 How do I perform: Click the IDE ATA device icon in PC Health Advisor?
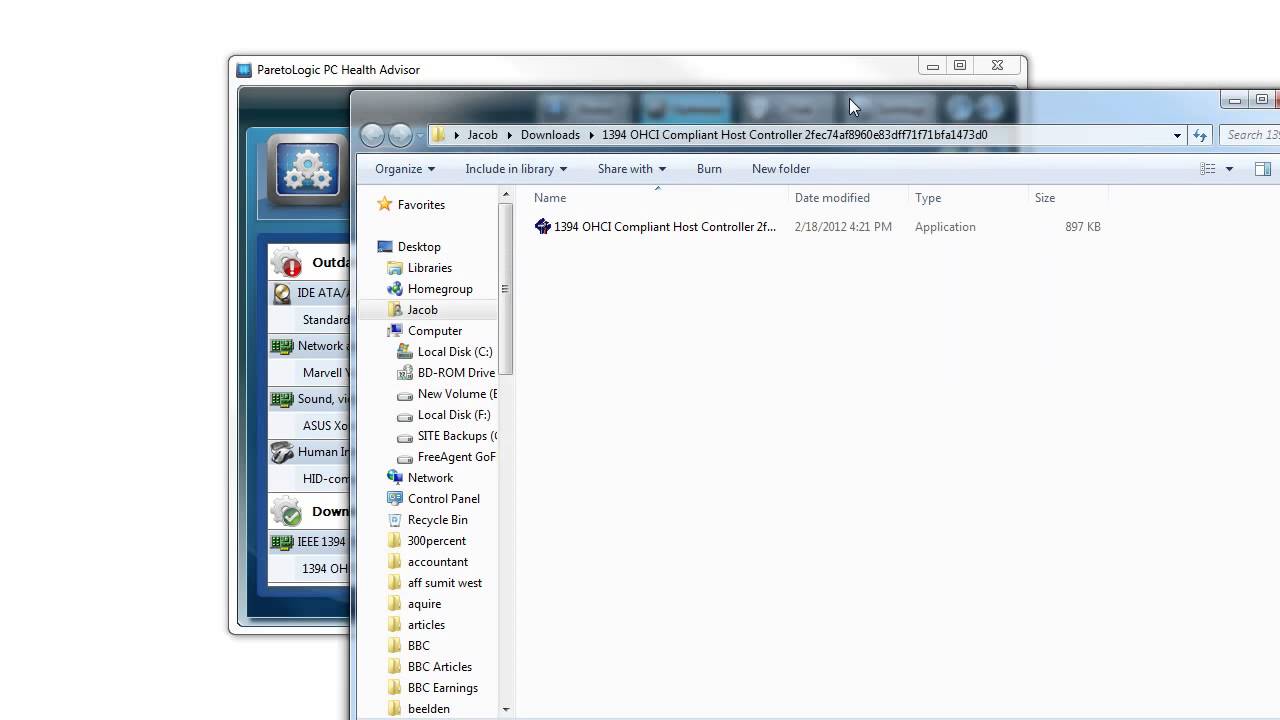pos(282,293)
